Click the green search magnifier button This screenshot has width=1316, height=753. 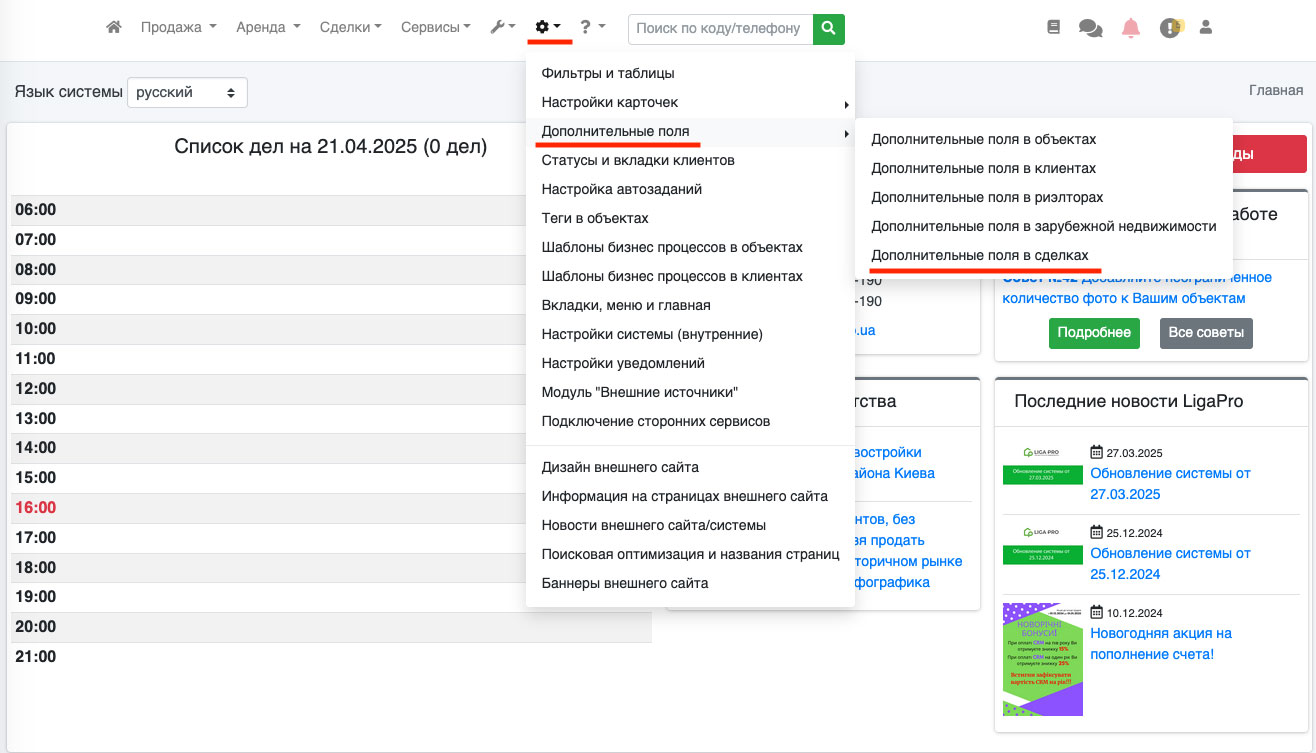[828, 29]
